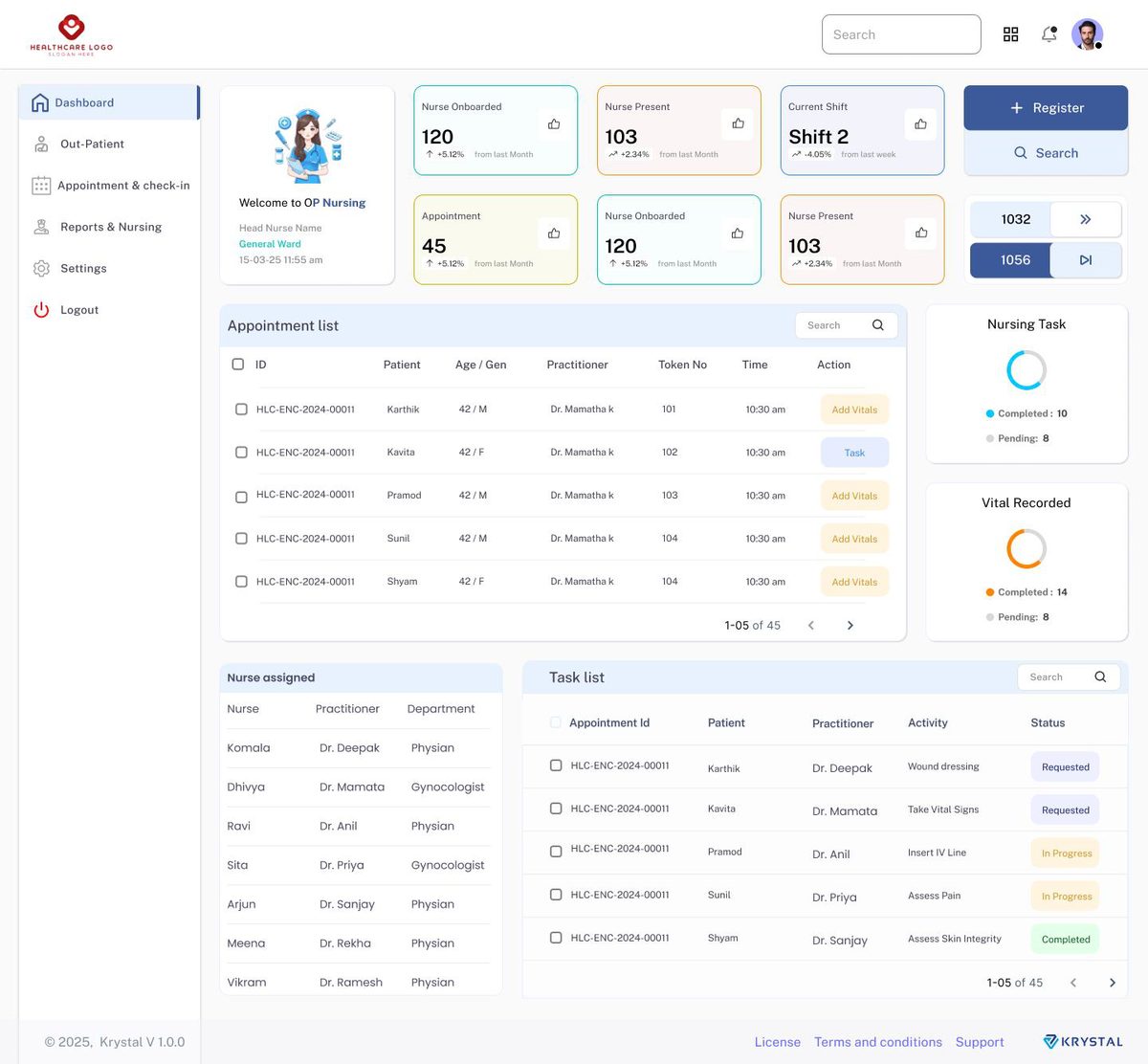
Task: Click the Krystal logo in footer
Action: [x=1083, y=1041]
